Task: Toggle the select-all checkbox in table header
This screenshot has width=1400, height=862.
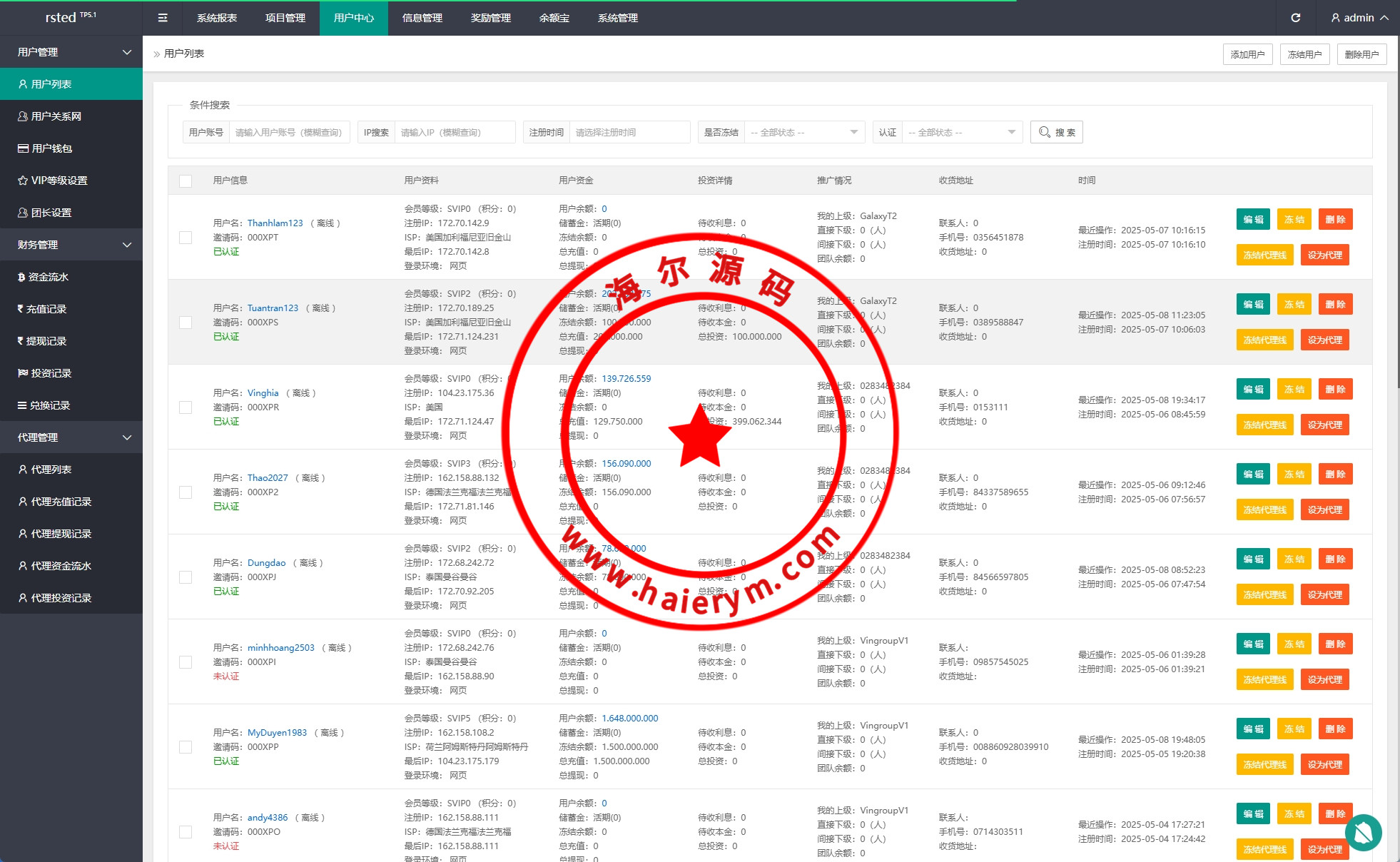Action: point(186,181)
